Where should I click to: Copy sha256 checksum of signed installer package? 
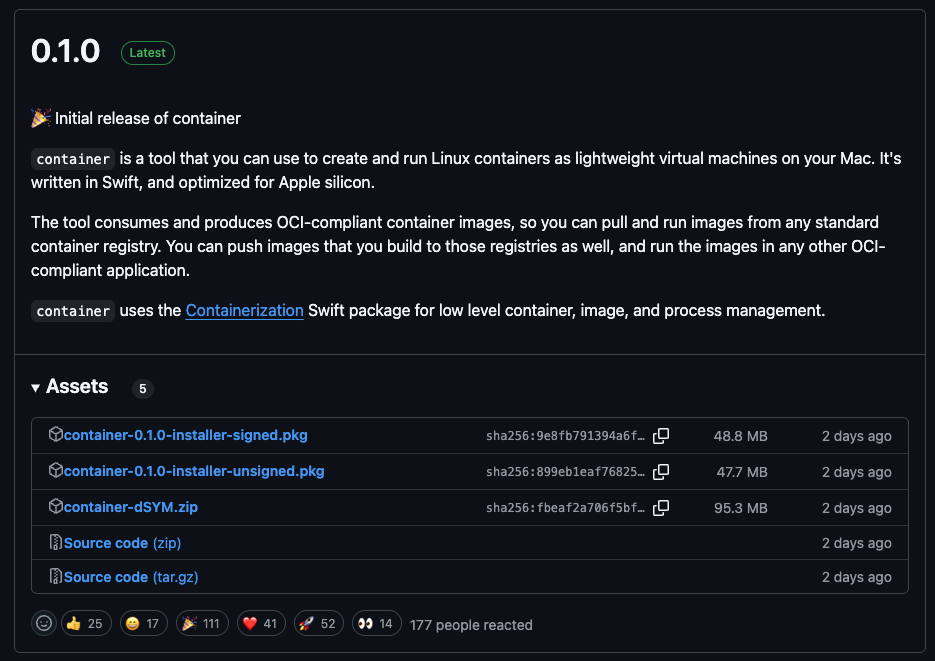pos(661,435)
